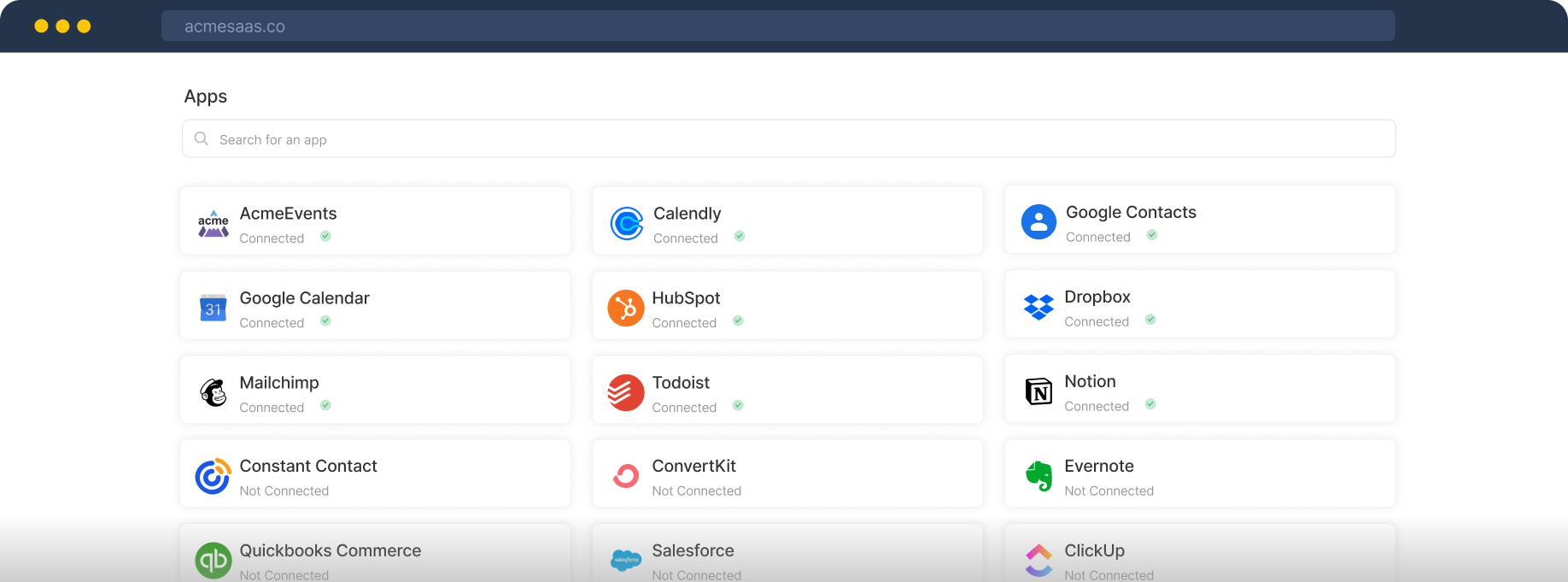Open the AcmeEvents app name
This screenshot has width=1568, height=582.
[x=288, y=214]
